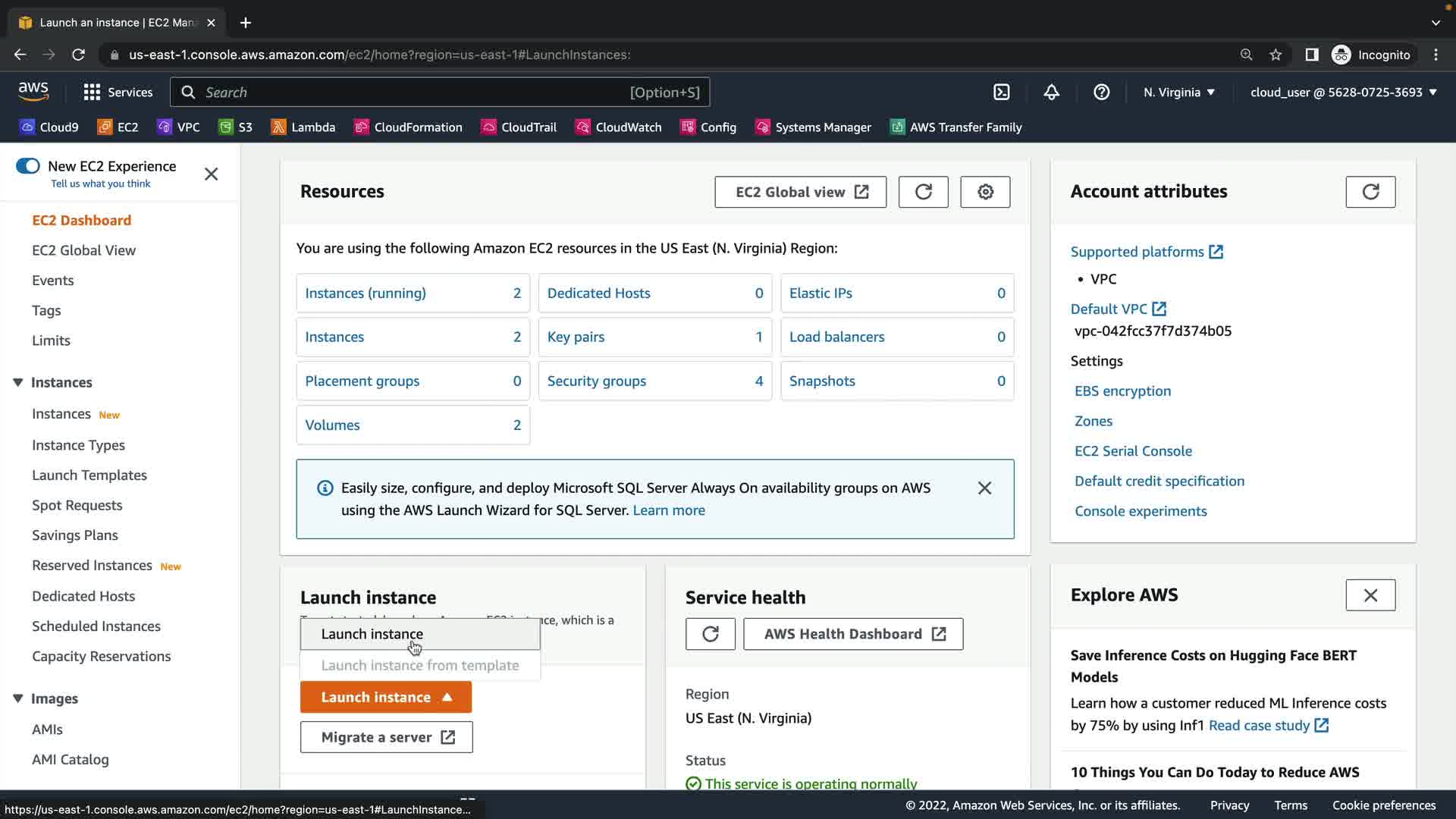Image resolution: width=1456 pixels, height=819 pixels.
Task: Click the Lambda shortcut in favorites bar
Action: 303,127
